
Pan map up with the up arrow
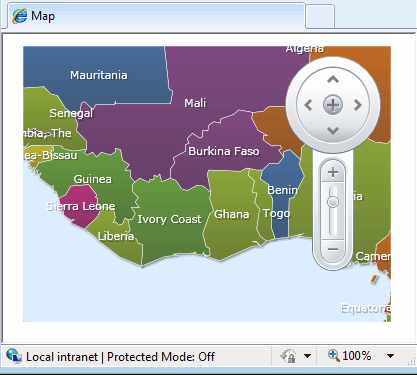tap(333, 80)
